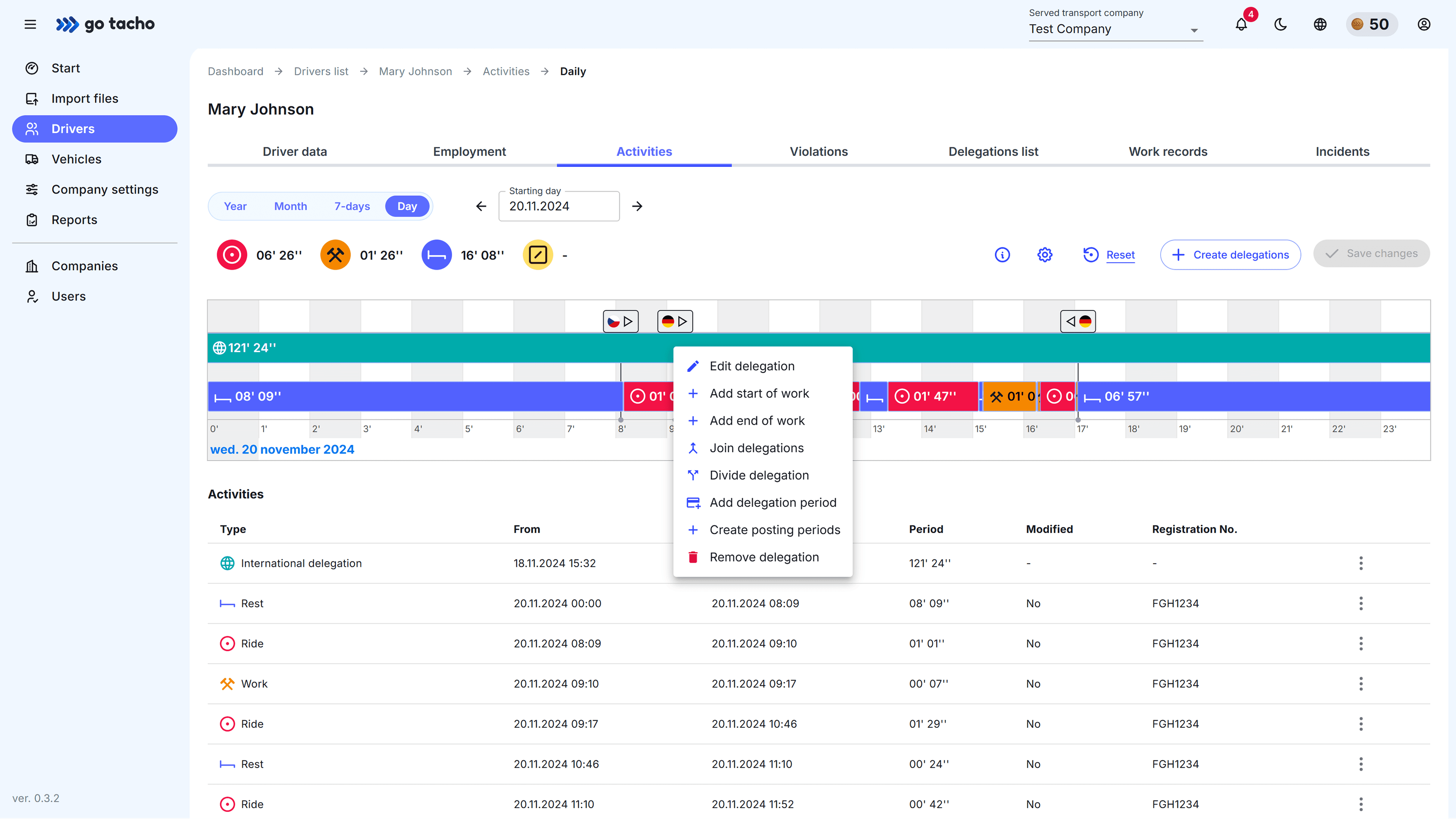1456x819 pixels.
Task: Choose Create posting periods entry
Action: point(763,530)
